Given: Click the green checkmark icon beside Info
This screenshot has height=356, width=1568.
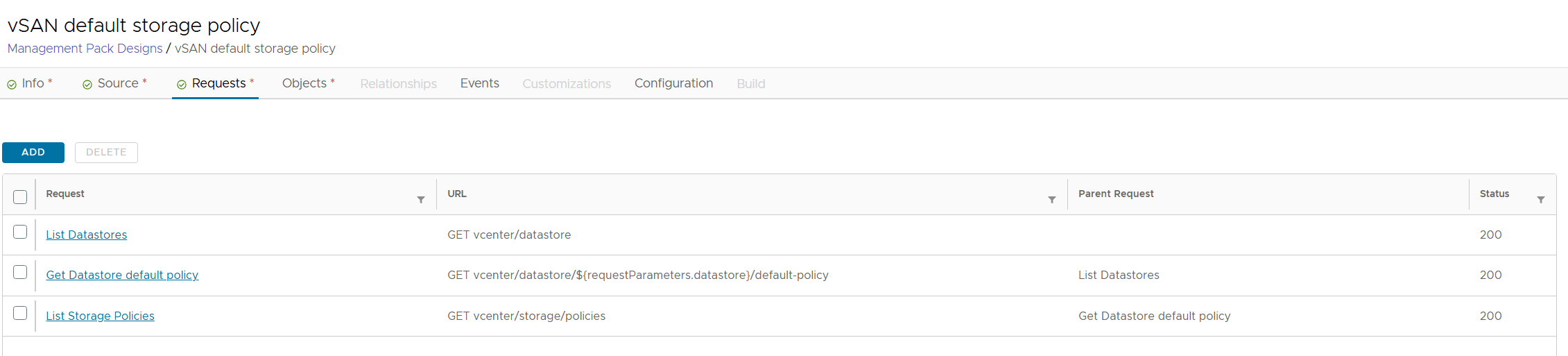Looking at the screenshot, I should coord(12,85).
